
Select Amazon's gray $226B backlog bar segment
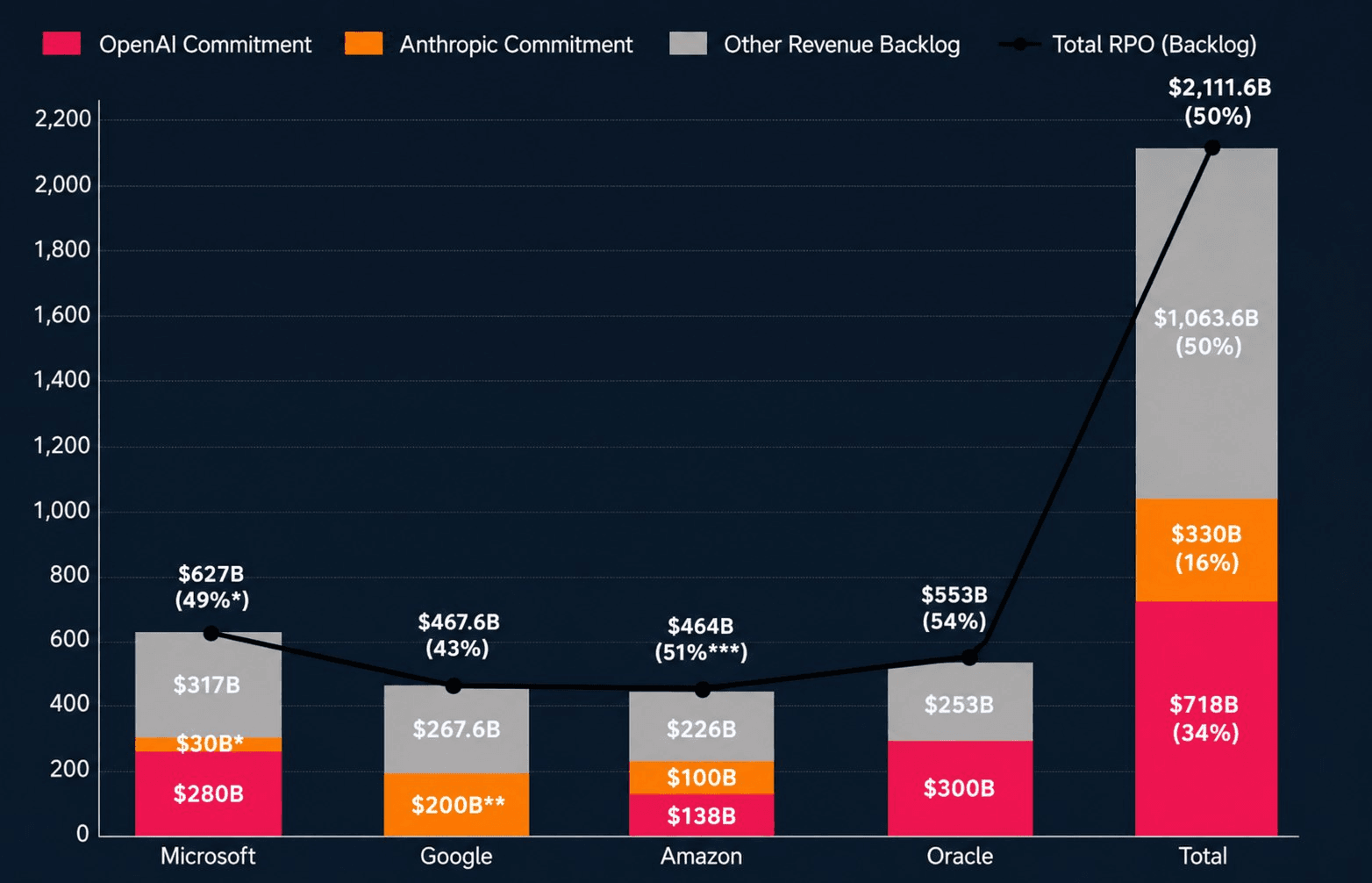(701, 727)
